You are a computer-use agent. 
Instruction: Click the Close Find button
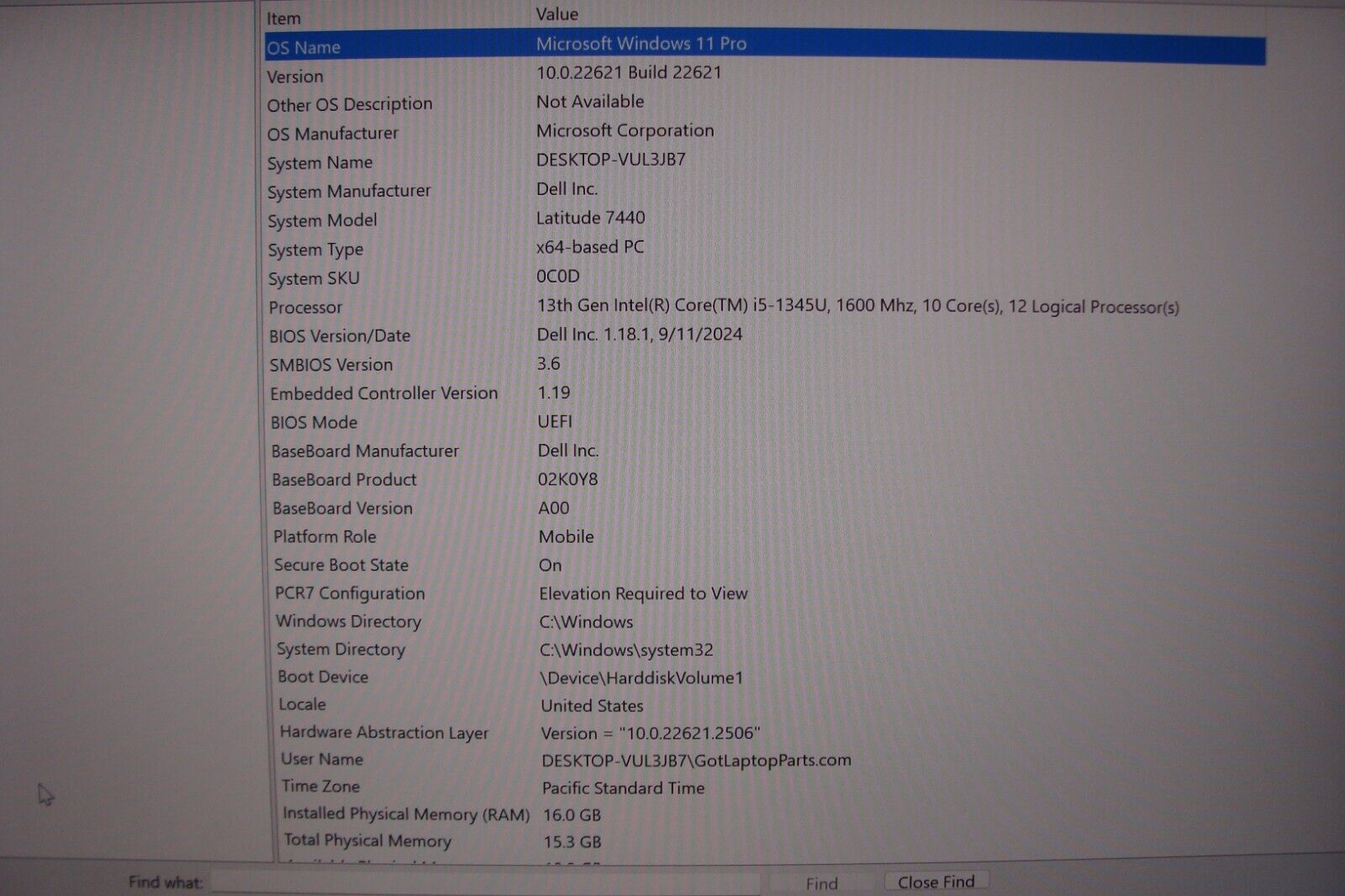click(936, 882)
